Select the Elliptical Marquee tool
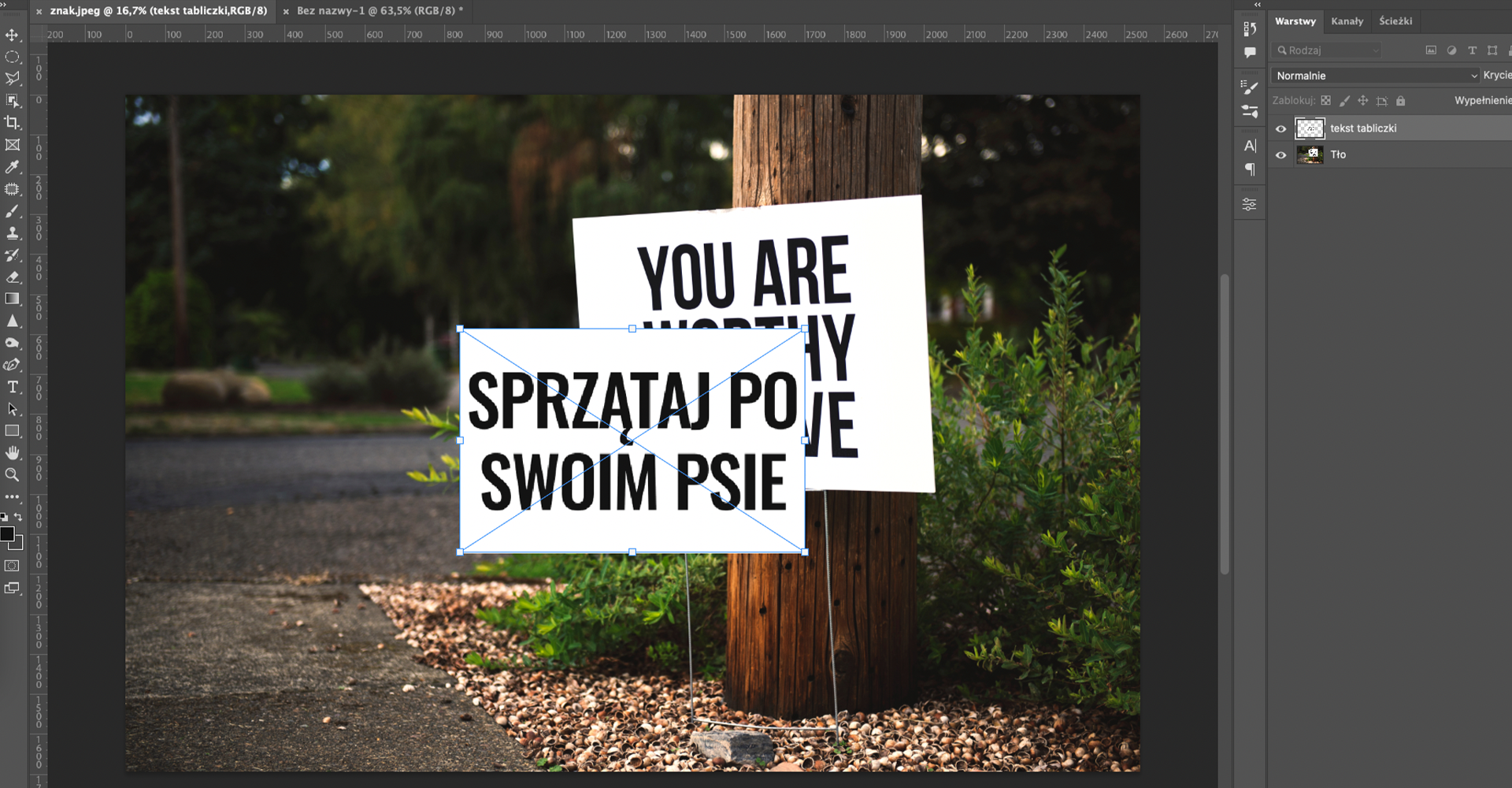This screenshot has height=788, width=1512. point(13,57)
